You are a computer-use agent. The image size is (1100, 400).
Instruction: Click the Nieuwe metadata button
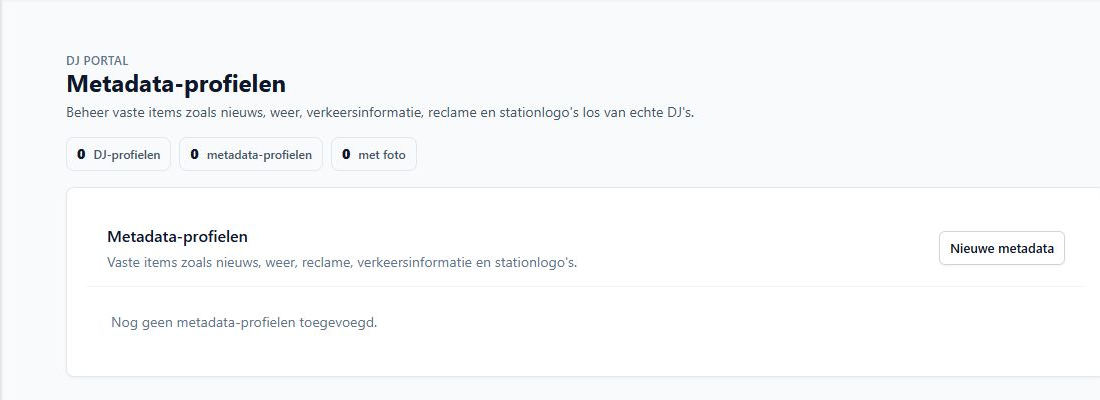1001,248
